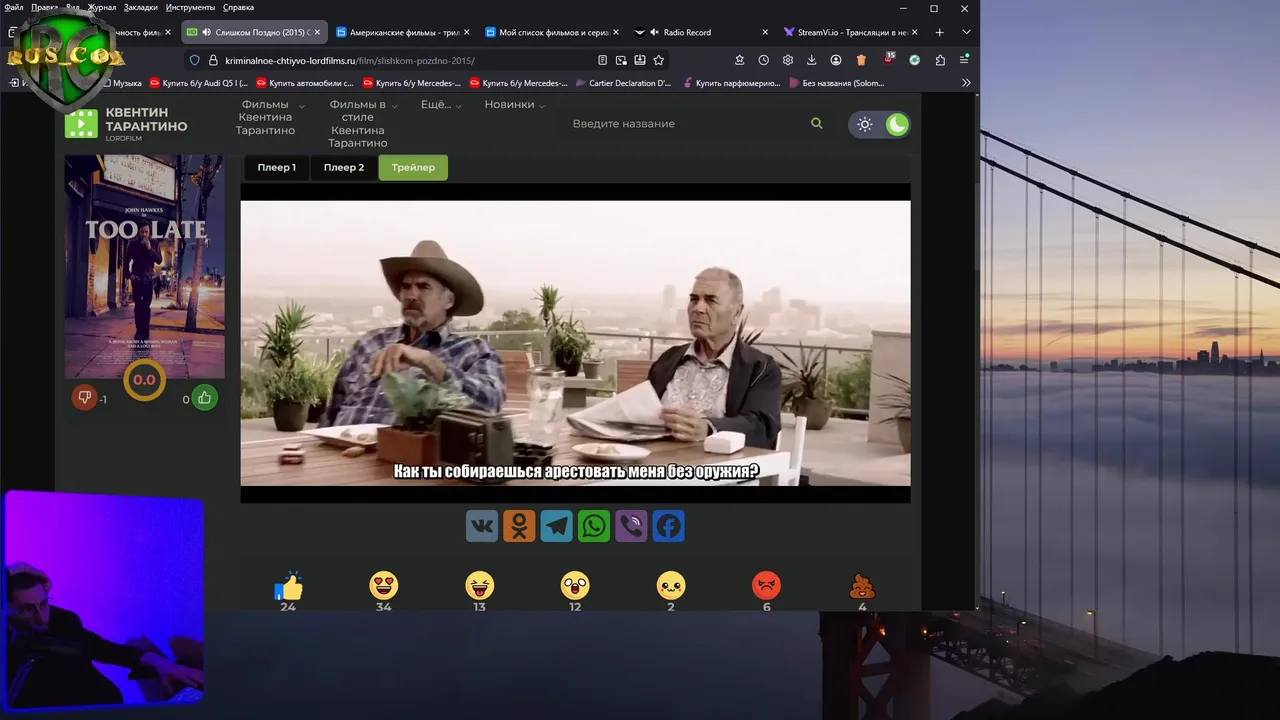The height and width of the screenshot is (720, 1280).
Task: React with the surprised emoji (12)
Action: (x=575, y=586)
